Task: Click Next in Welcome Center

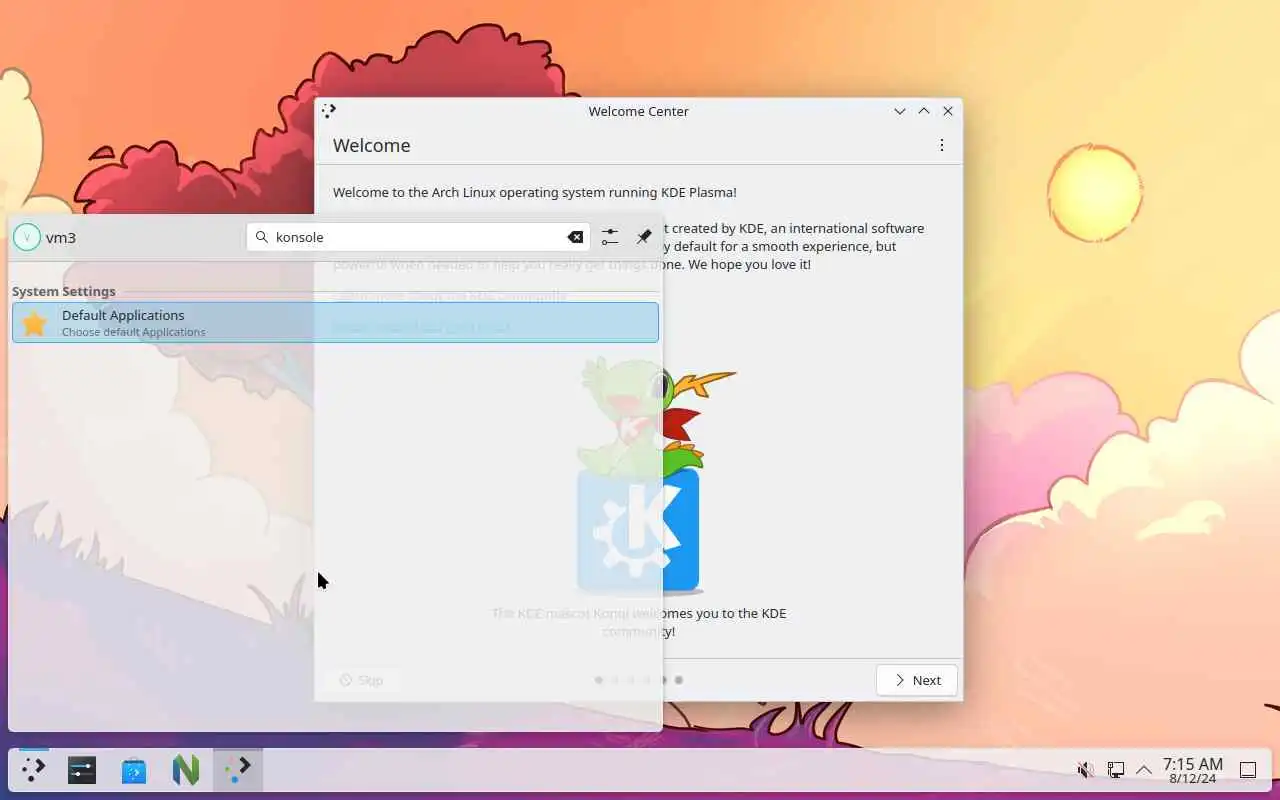Action: 917,680
